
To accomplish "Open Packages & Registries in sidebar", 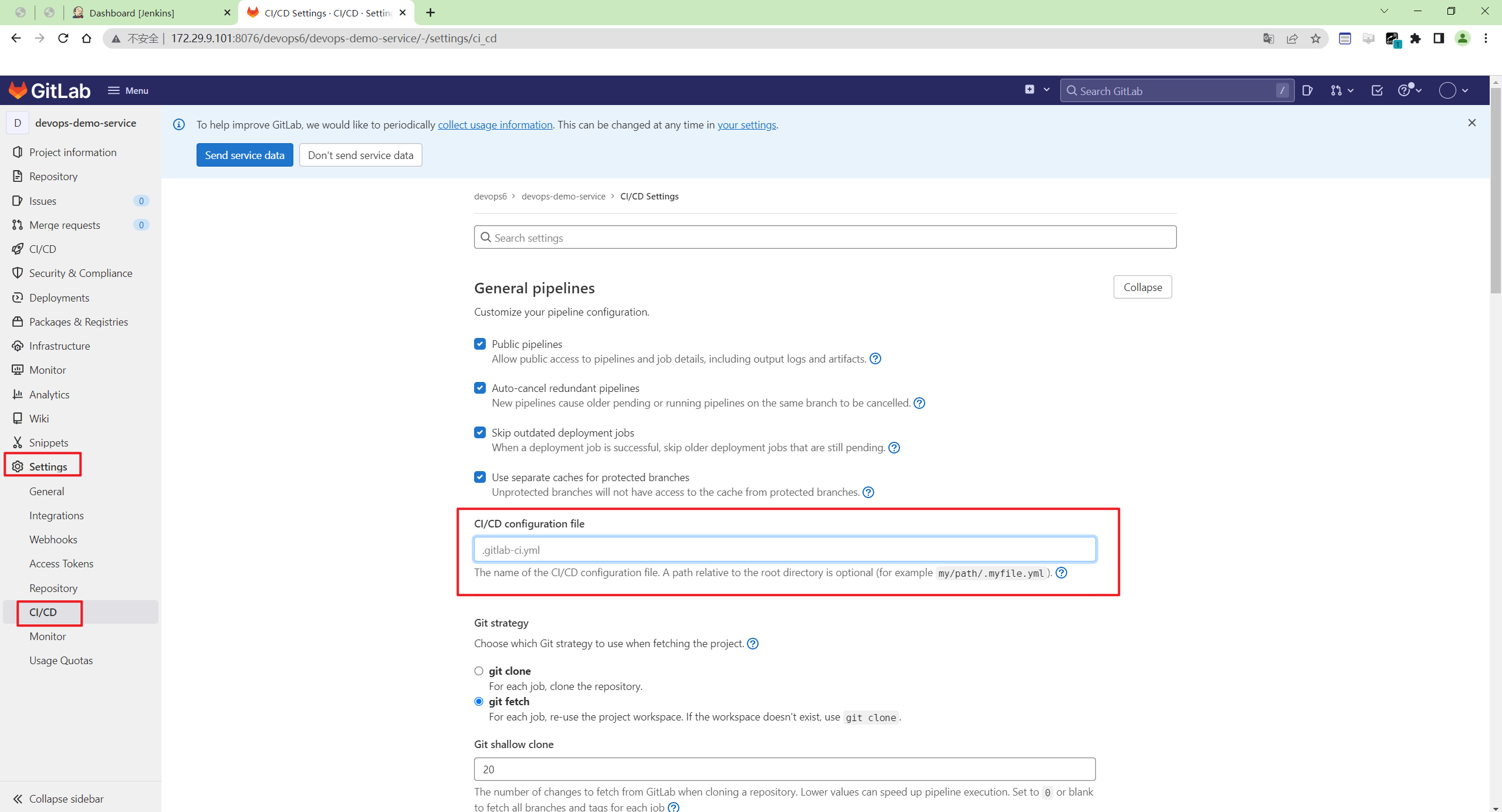I will pos(79,322).
